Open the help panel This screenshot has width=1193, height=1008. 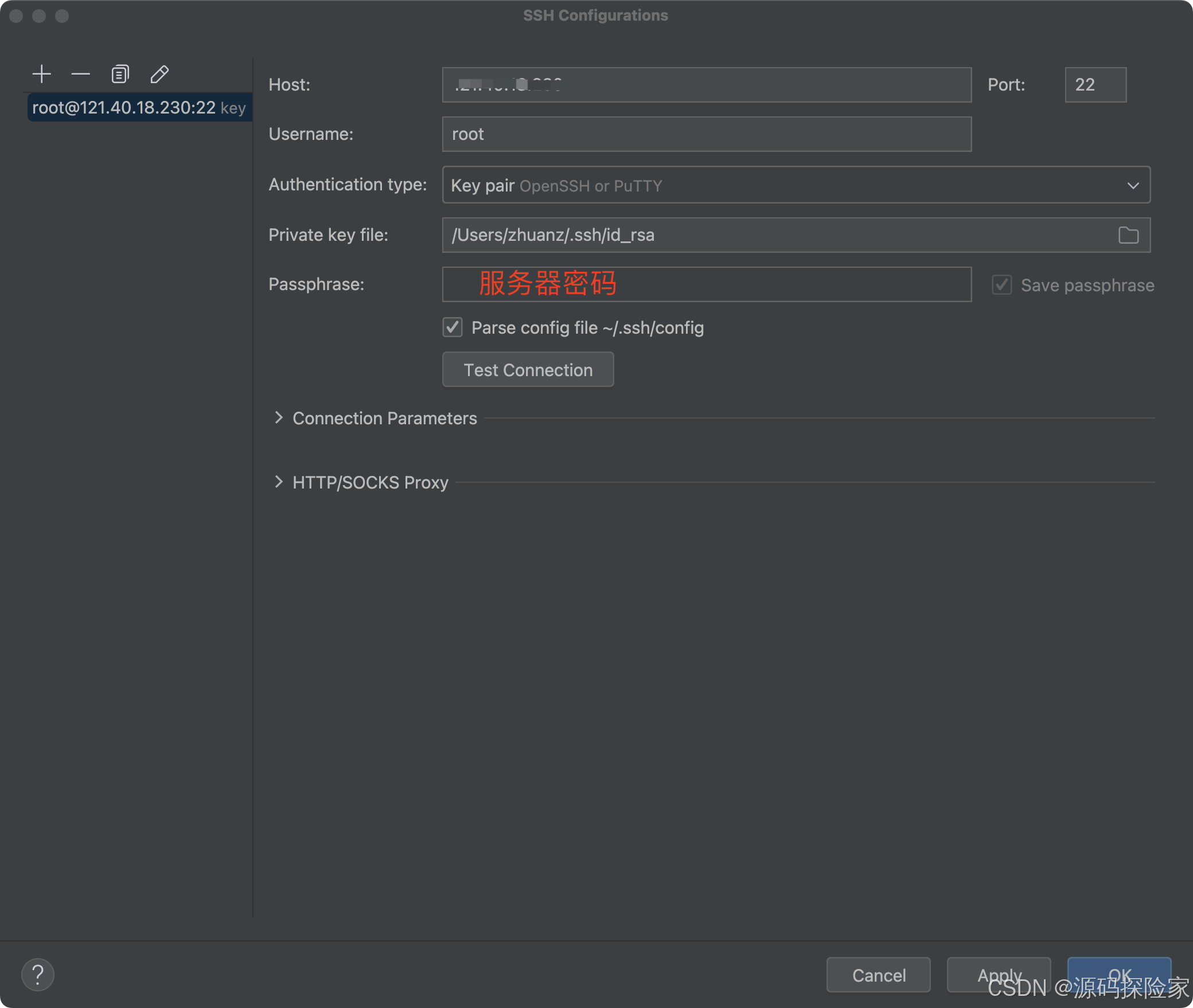coord(37,974)
